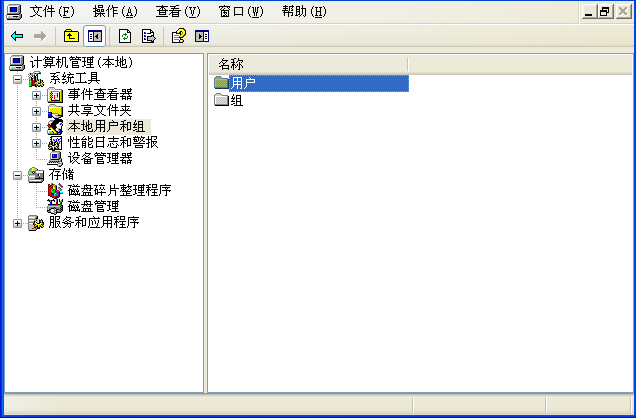
Task: Click the Forward arrow toolbar icon
Action: 40,36
